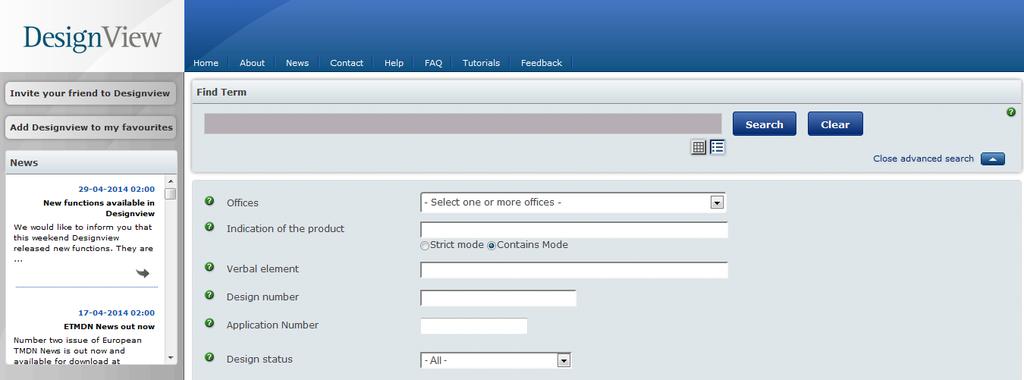Select Strict mode radio button
The width and height of the screenshot is (1024, 380).
(424, 245)
